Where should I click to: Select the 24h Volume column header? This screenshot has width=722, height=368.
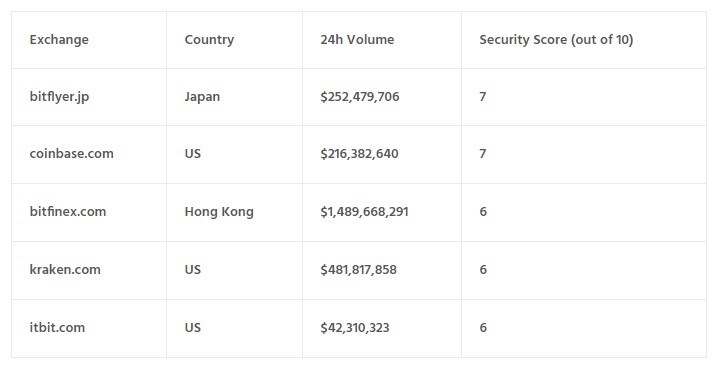(357, 40)
